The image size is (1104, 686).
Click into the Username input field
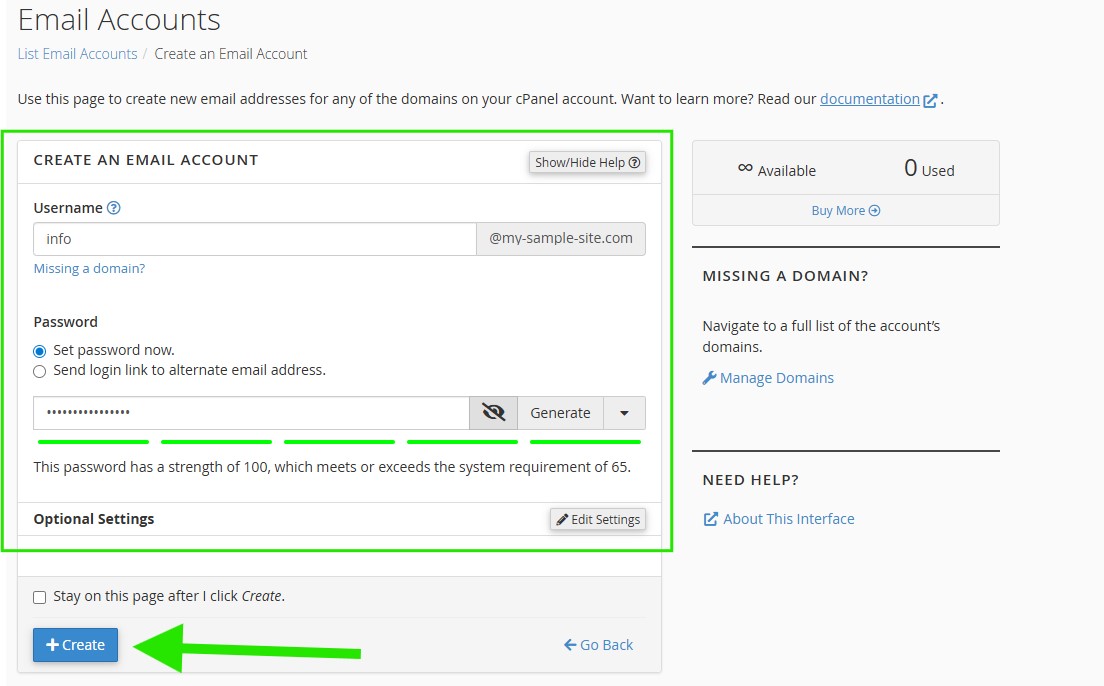pos(254,239)
